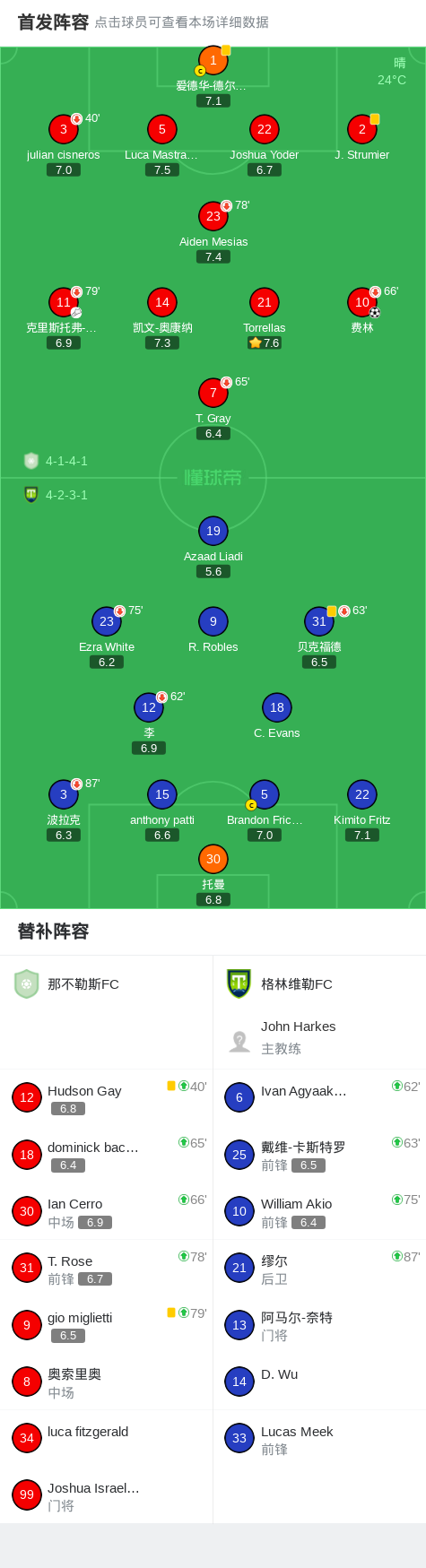Open John Harkes coach avatar
This screenshot has height=1568, width=426.
pyautogui.click(x=239, y=1040)
